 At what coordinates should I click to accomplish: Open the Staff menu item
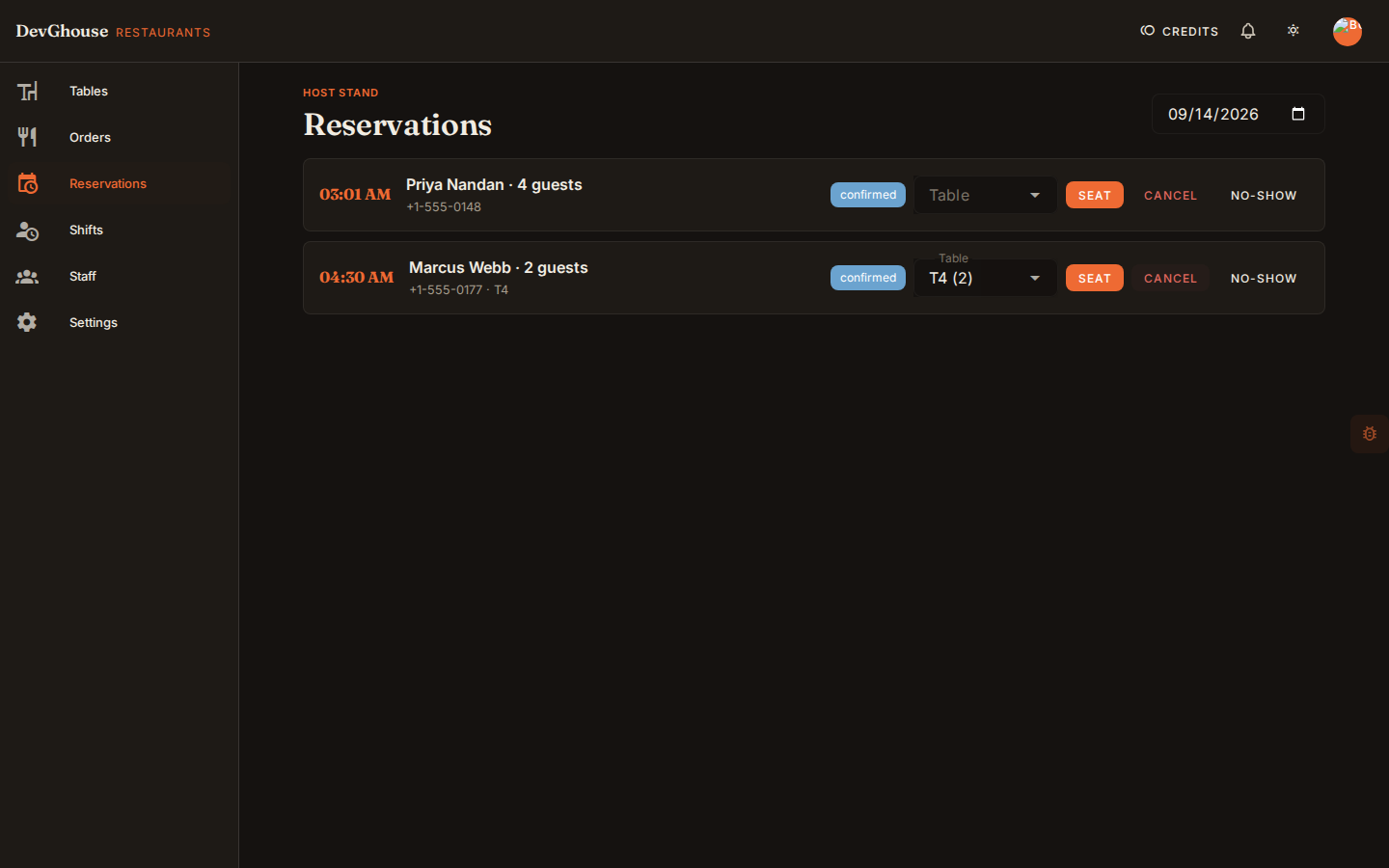[x=119, y=276]
